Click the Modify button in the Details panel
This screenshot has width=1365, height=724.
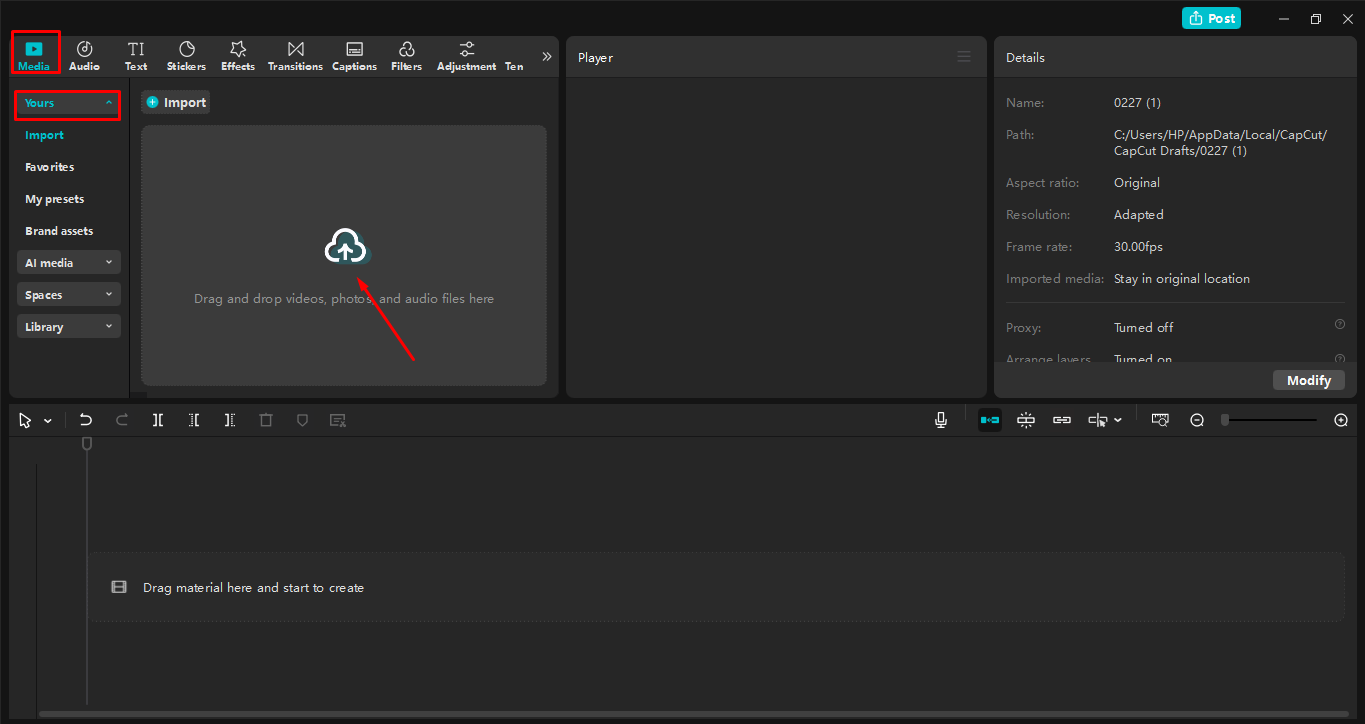pyautogui.click(x=1308, y=380)
